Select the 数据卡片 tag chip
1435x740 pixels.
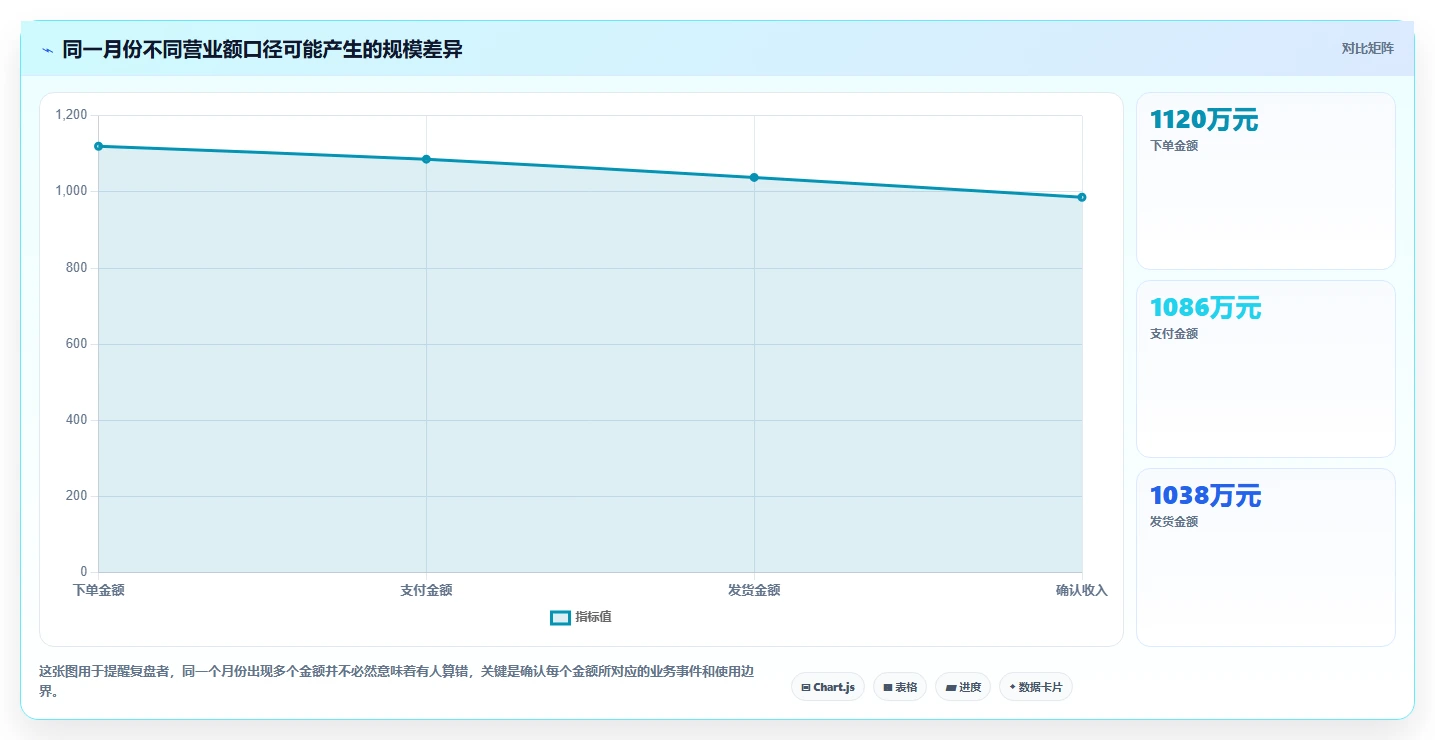click(1035, 687)
